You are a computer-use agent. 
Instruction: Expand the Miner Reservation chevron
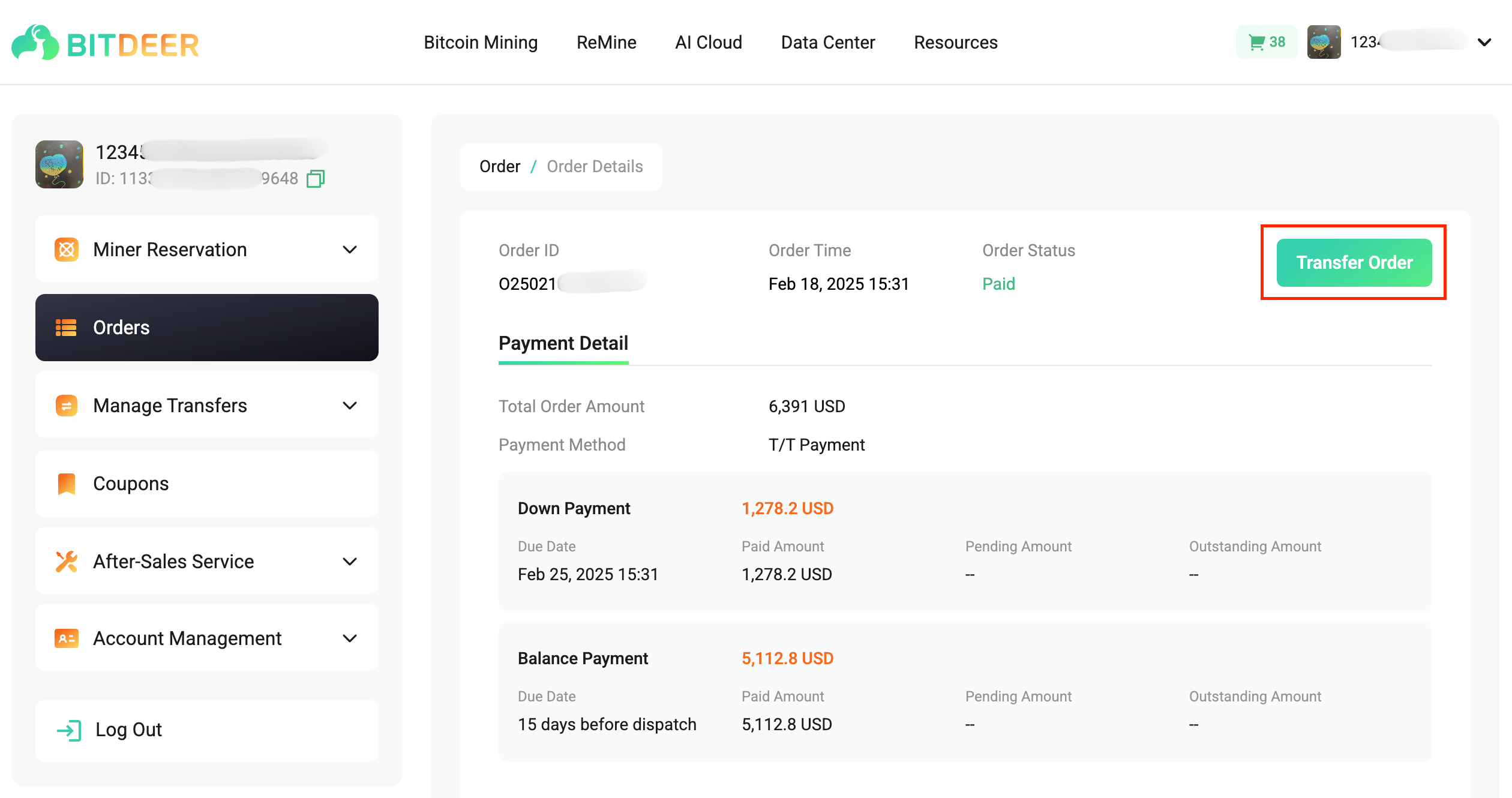350,250
